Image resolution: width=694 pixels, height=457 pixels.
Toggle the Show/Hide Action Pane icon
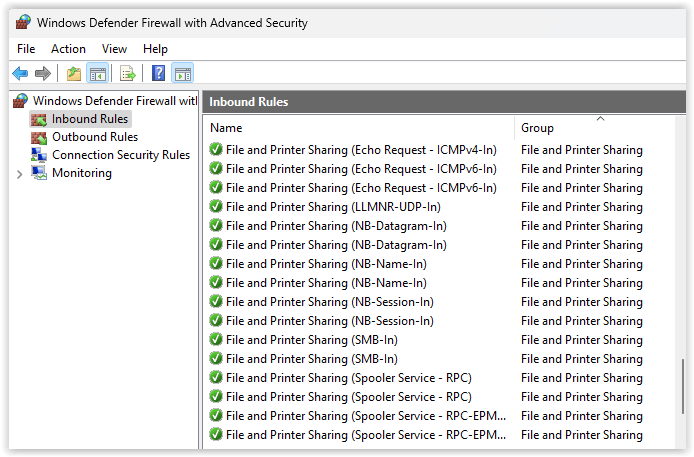pyautogui.click(x=183, y=73)
